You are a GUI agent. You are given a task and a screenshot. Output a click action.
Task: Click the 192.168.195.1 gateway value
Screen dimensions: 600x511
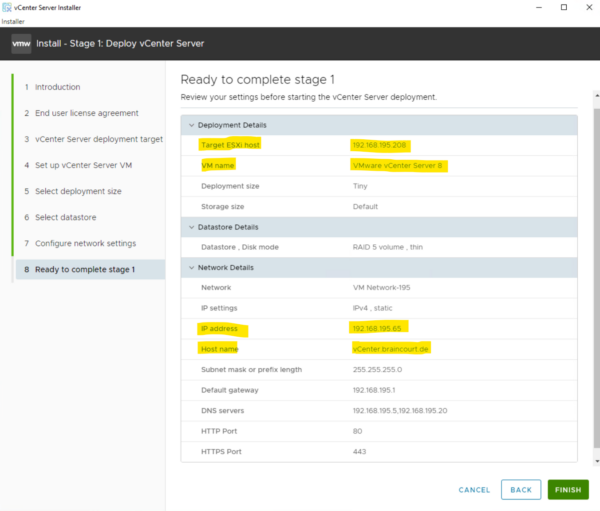(374, 390)
